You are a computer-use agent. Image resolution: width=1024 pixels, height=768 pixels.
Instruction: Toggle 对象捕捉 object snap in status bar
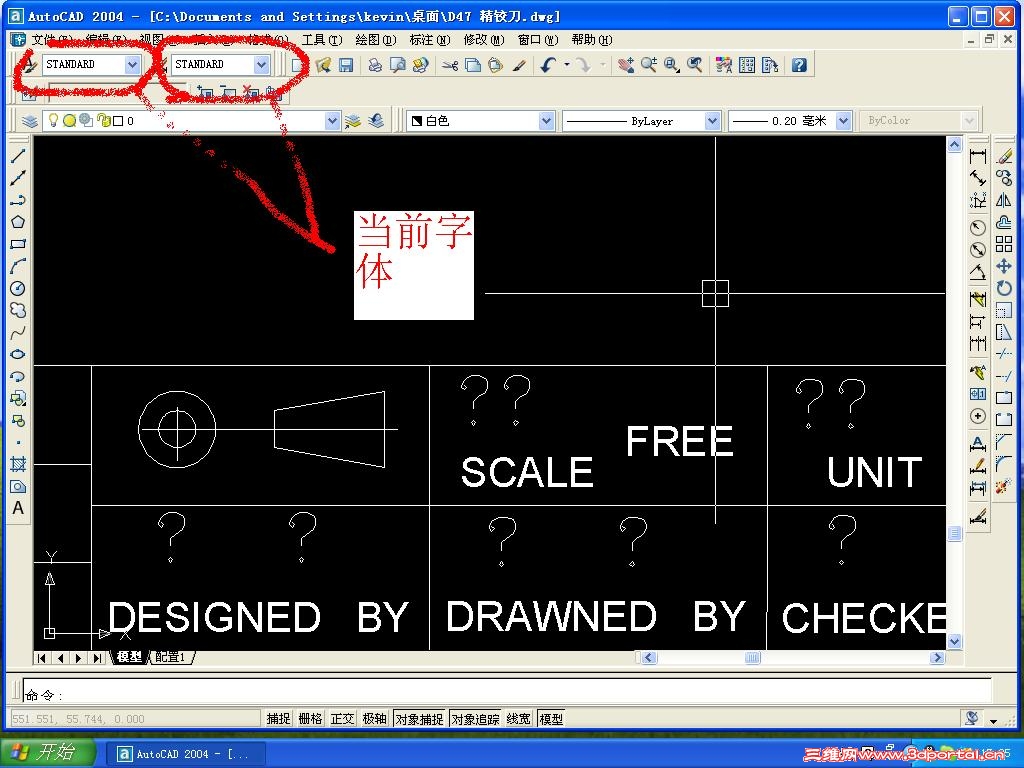[x=419, y=719]
